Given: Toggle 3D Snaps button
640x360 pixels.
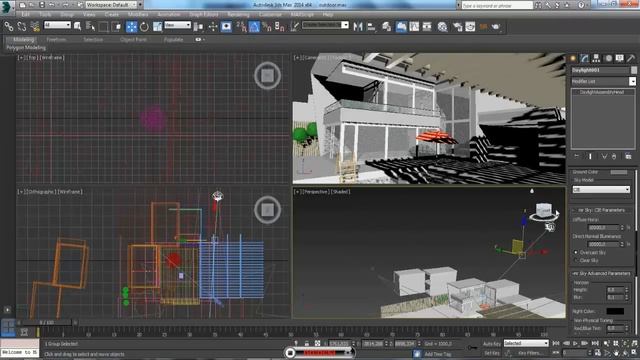Looking at the screenshot, I should click(x=241, y=27).
